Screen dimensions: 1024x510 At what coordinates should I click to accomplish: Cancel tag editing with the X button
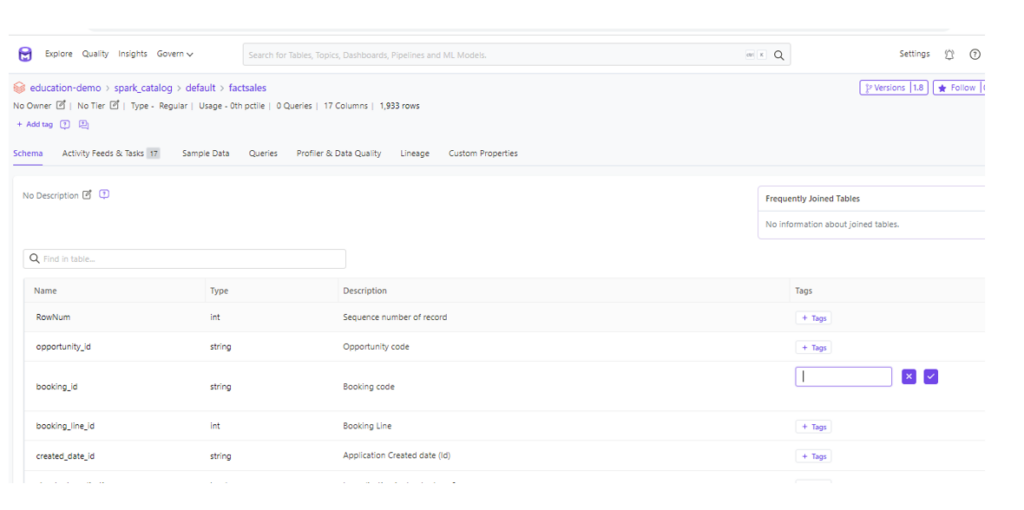(909, 377)
